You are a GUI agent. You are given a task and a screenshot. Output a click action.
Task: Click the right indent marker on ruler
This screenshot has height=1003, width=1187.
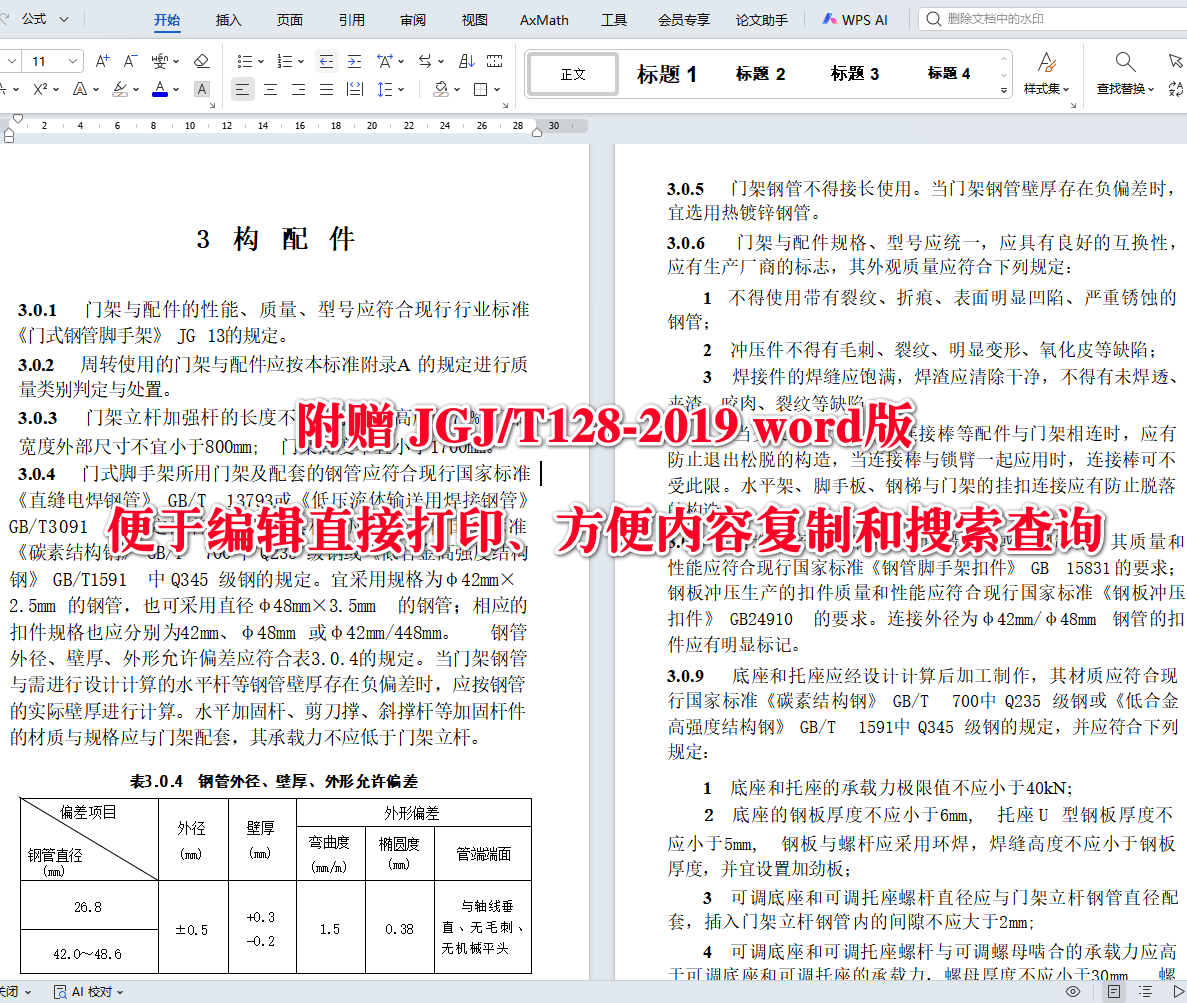coord(537,132)
